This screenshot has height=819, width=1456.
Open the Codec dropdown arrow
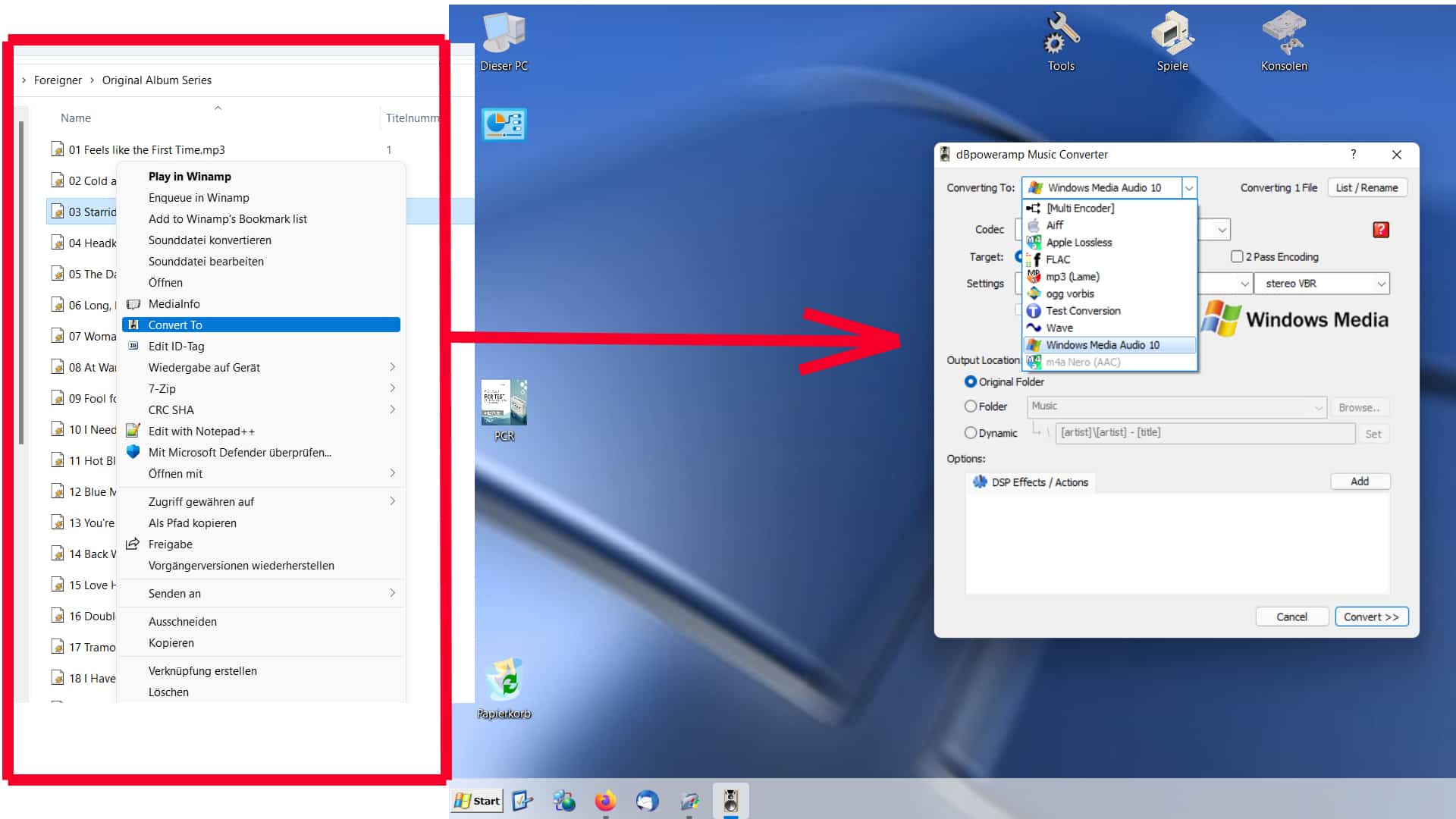[1222, 230]
